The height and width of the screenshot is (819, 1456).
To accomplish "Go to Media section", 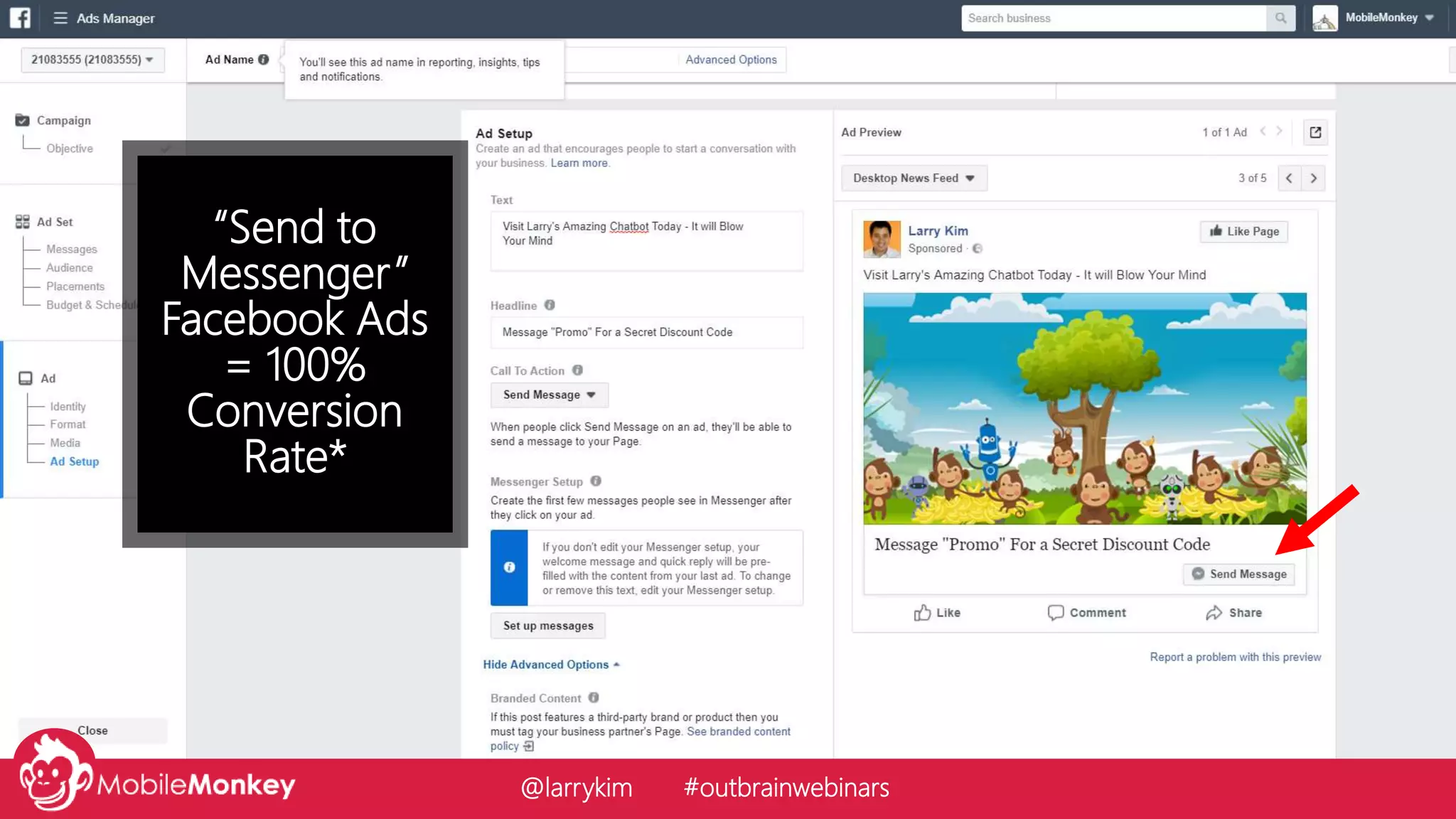I will click(65, 443).
